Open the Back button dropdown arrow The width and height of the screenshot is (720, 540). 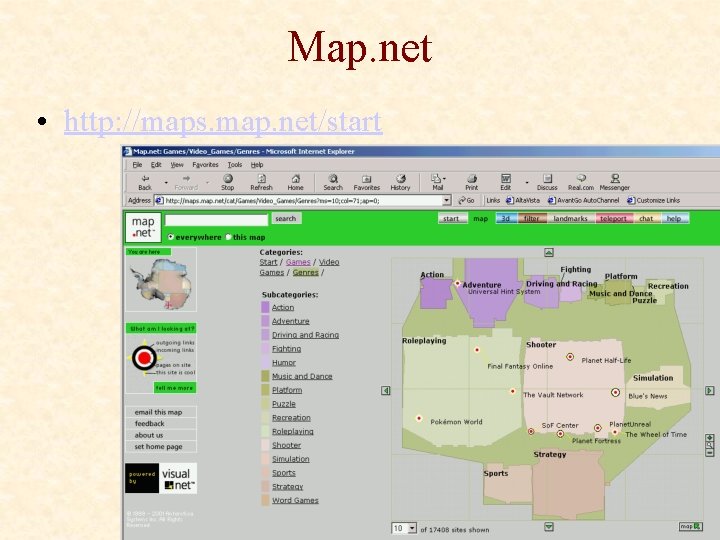point(166,183)
